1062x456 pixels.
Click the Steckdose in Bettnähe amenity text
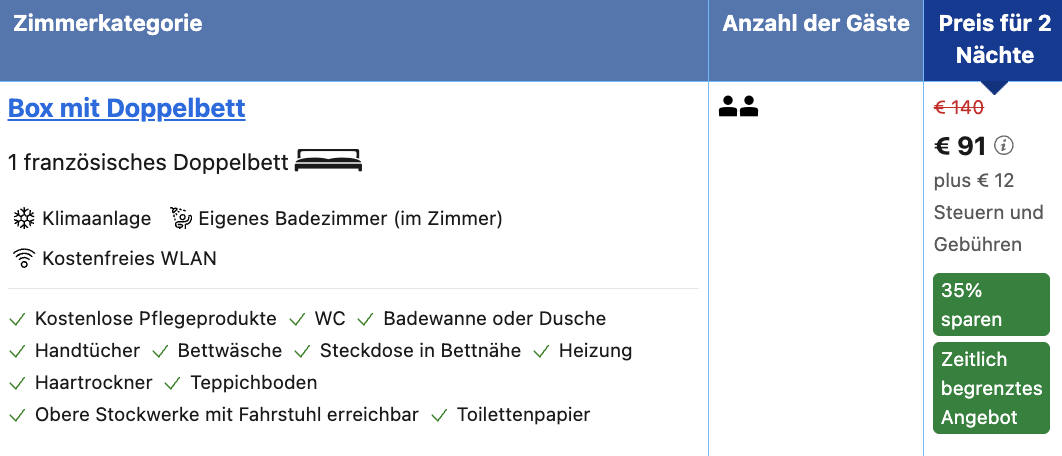click(x=421, y=350)
